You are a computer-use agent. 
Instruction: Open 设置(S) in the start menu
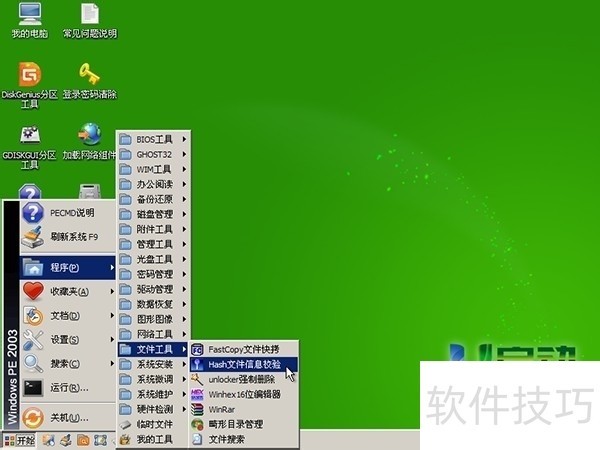(68, 339)
